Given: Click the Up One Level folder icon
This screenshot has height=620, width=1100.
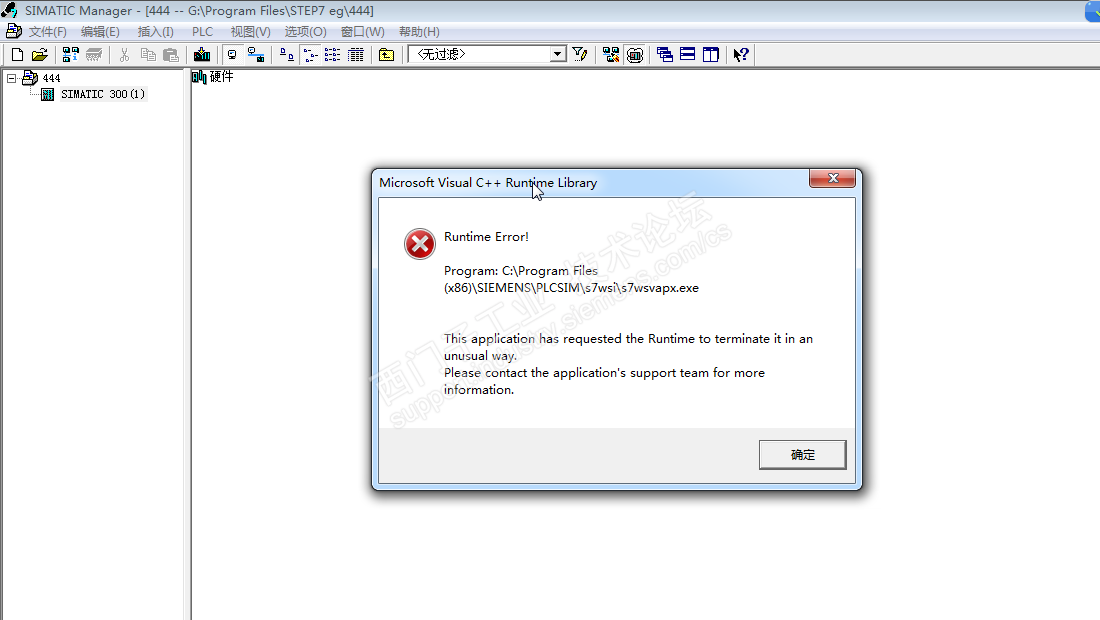Looking at the screenshot, I should tap(387, 55).
